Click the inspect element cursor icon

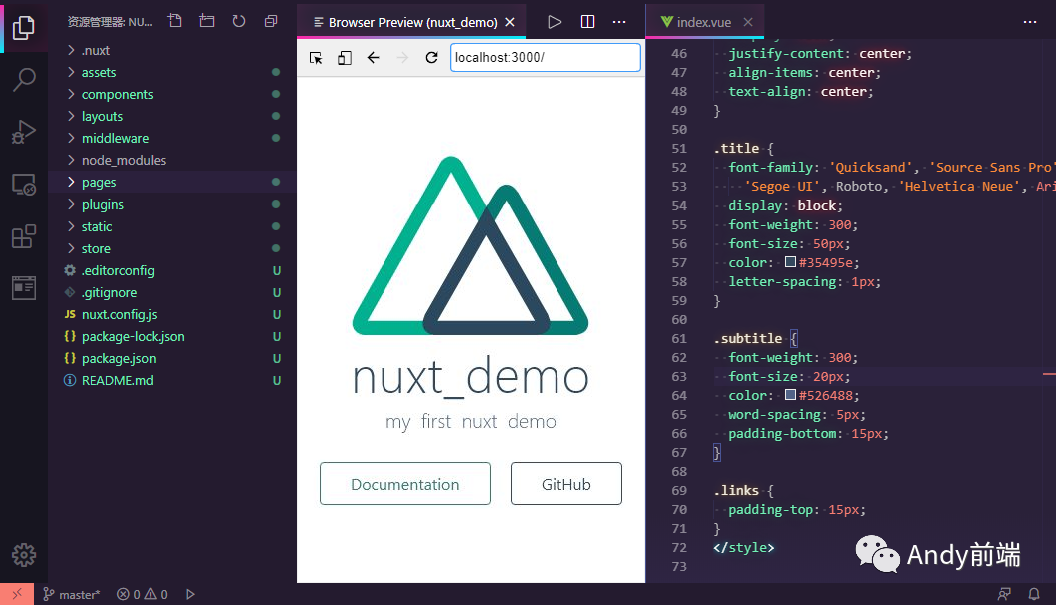click(316, 58)
